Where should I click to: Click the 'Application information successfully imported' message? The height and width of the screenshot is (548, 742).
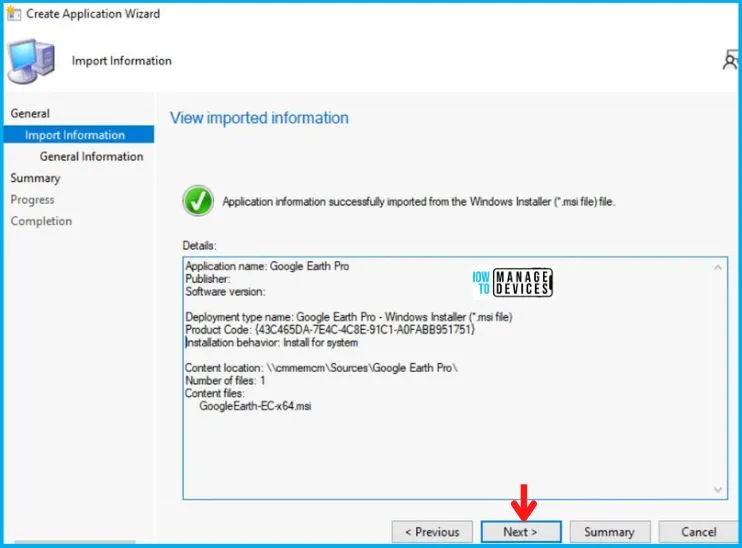click(419, 202)
